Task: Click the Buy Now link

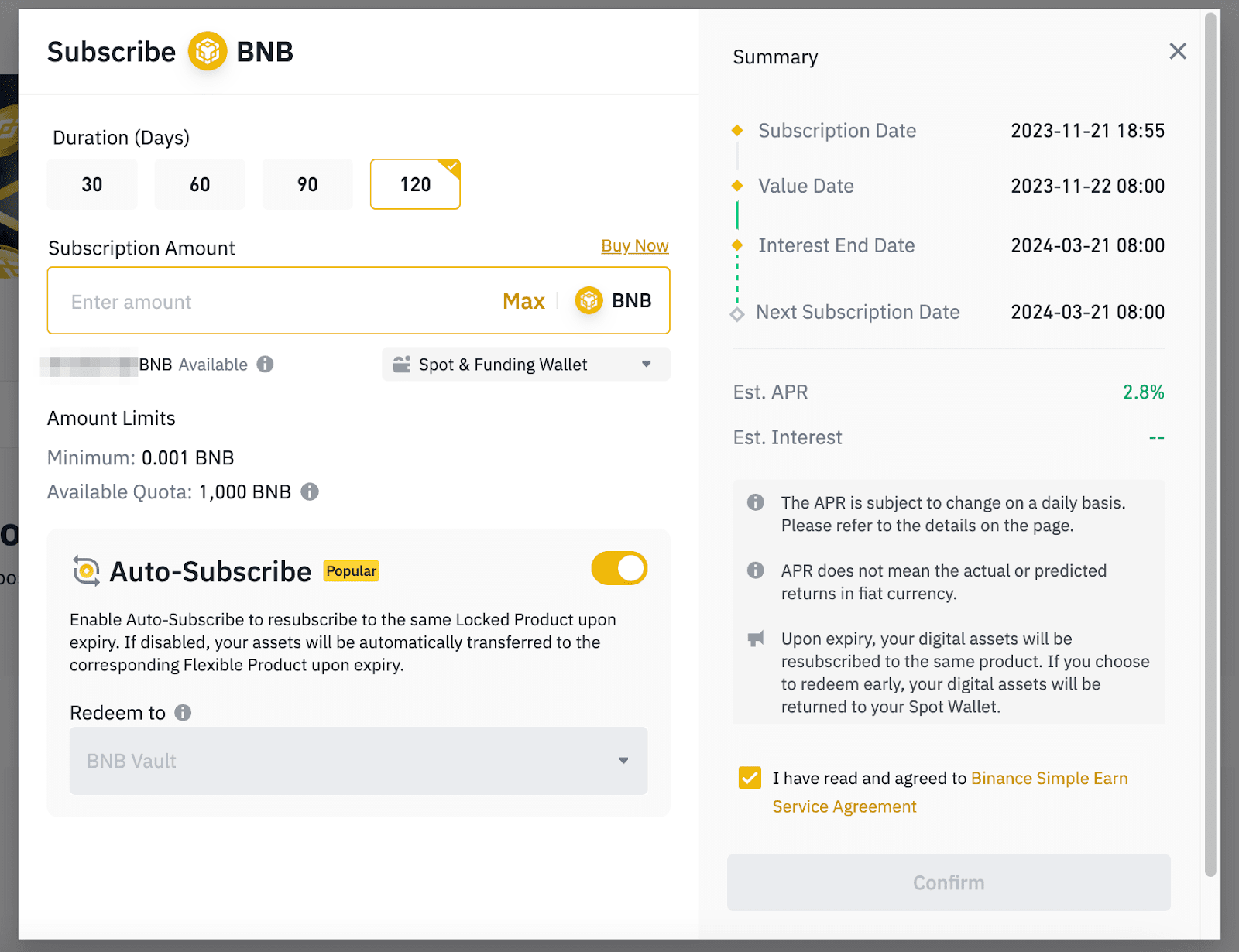Action: [635, 245]
